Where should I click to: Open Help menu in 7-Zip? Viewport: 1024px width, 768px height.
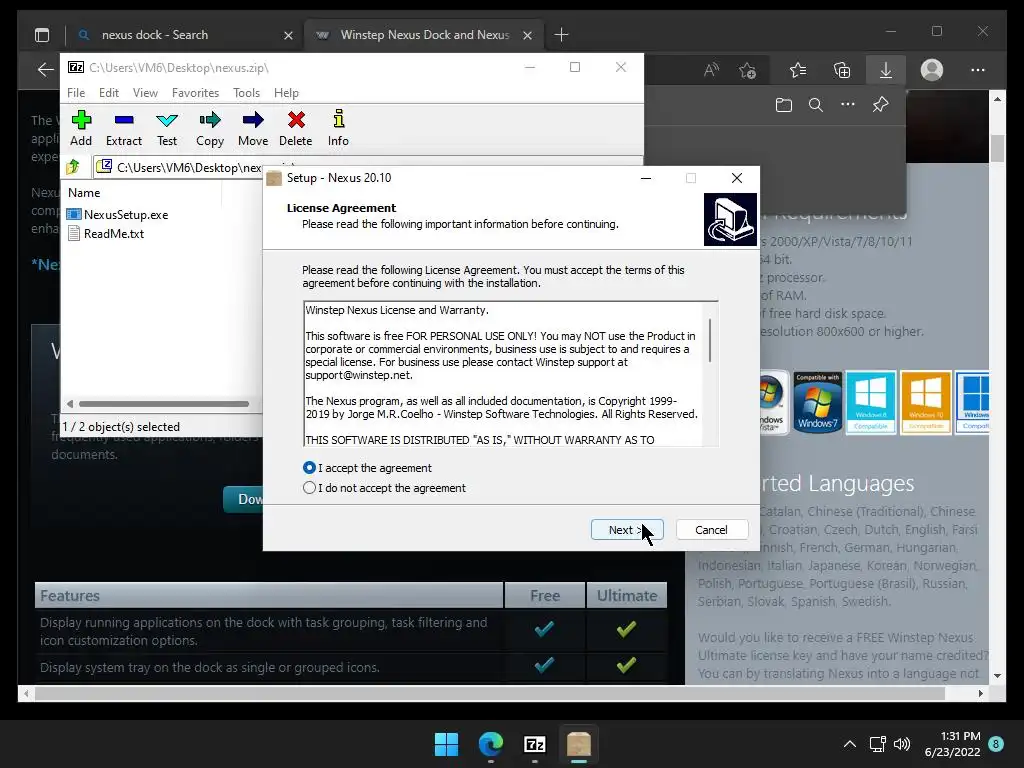tap(286, 93)
